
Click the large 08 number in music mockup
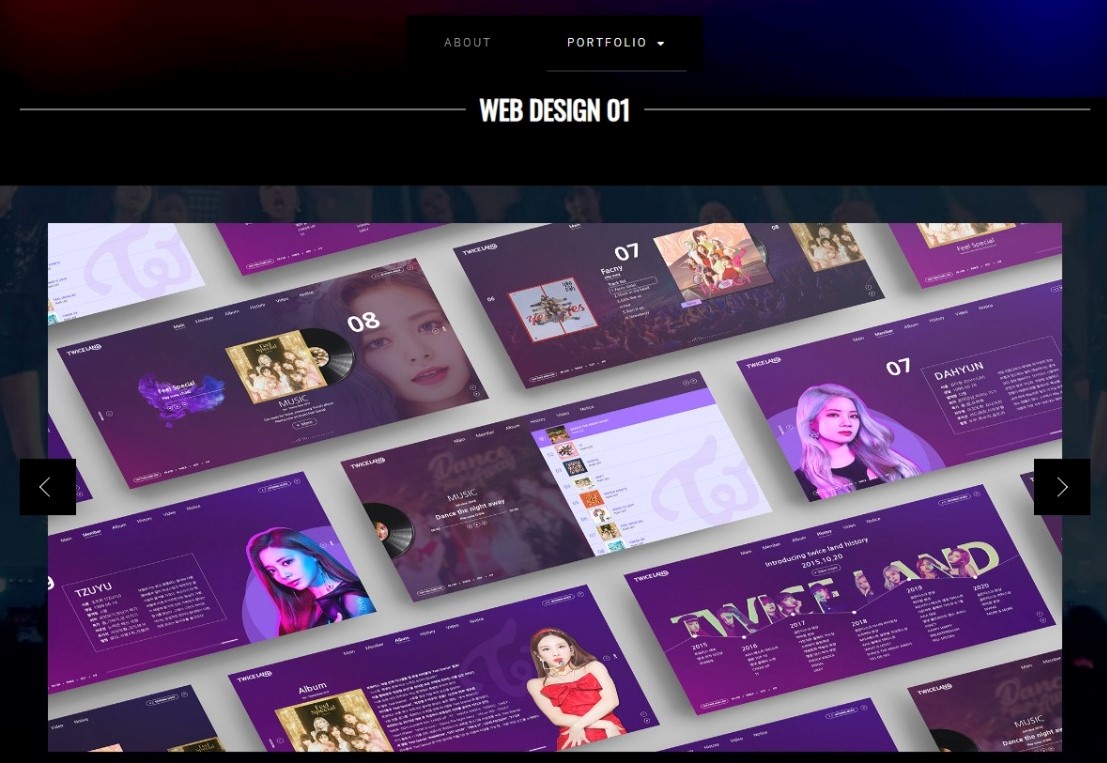point(363,322)
